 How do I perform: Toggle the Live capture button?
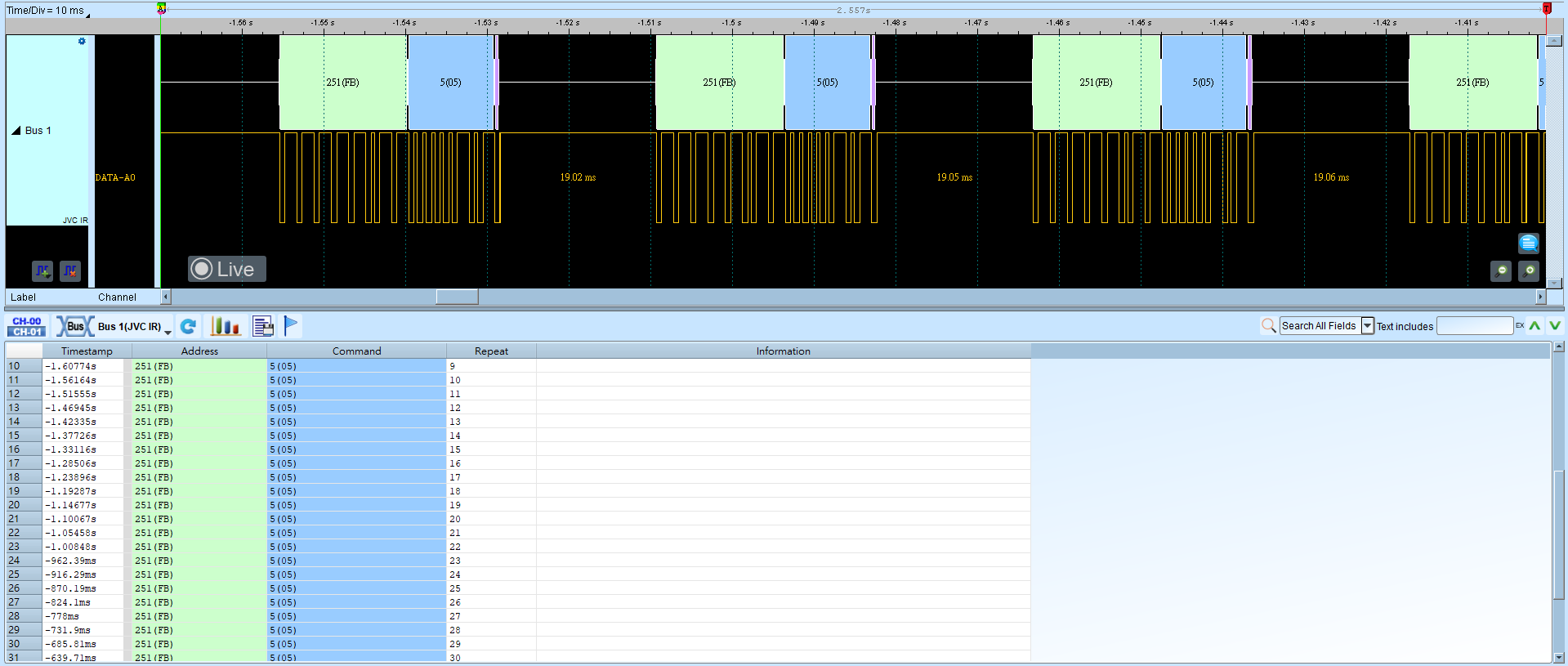pyautogui.click(x=226, y=269)
